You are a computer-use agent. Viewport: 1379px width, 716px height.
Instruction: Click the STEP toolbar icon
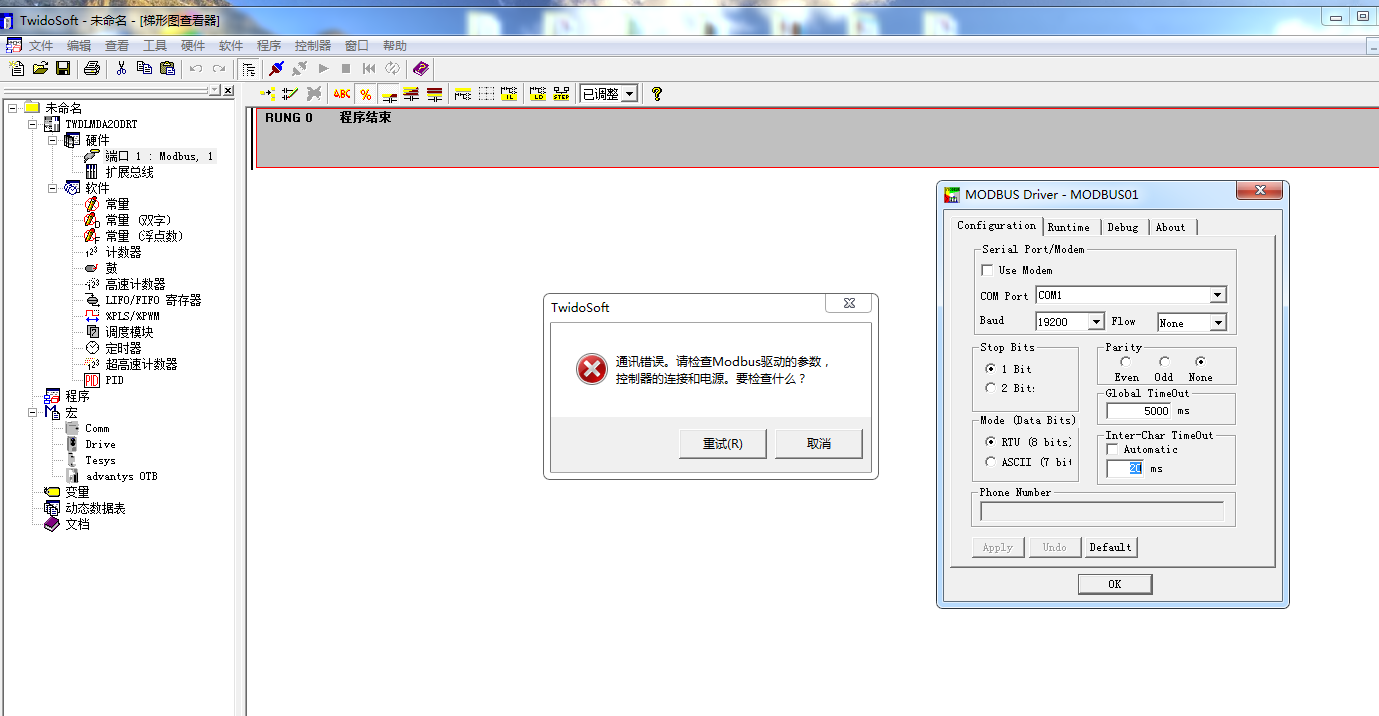561,94
